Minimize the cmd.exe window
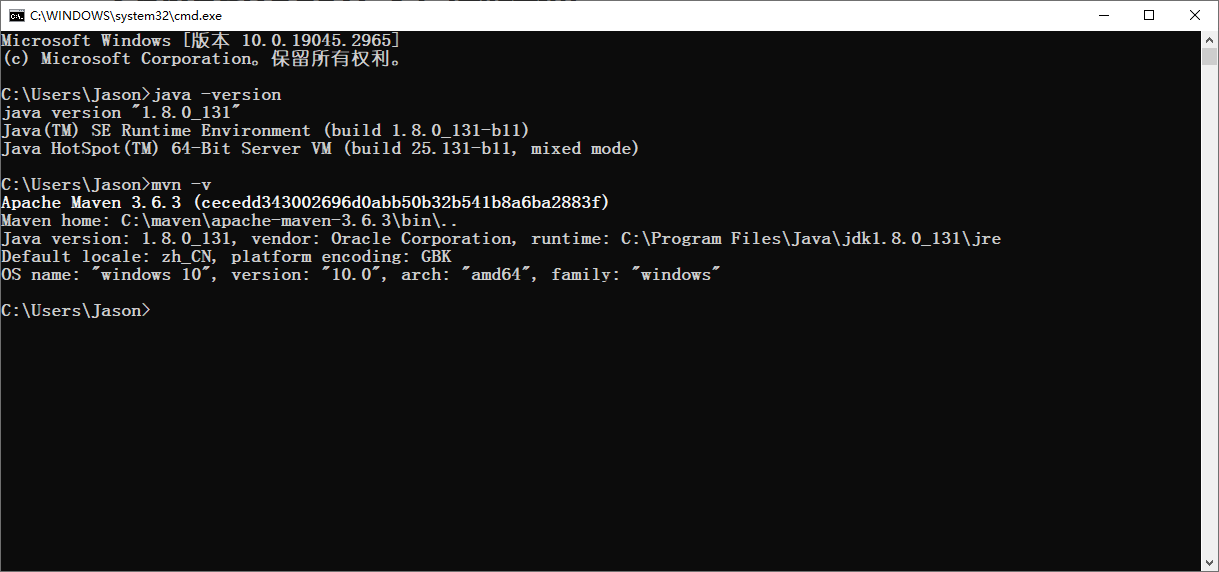The image size is (1219, 572). click(1104, 15)
